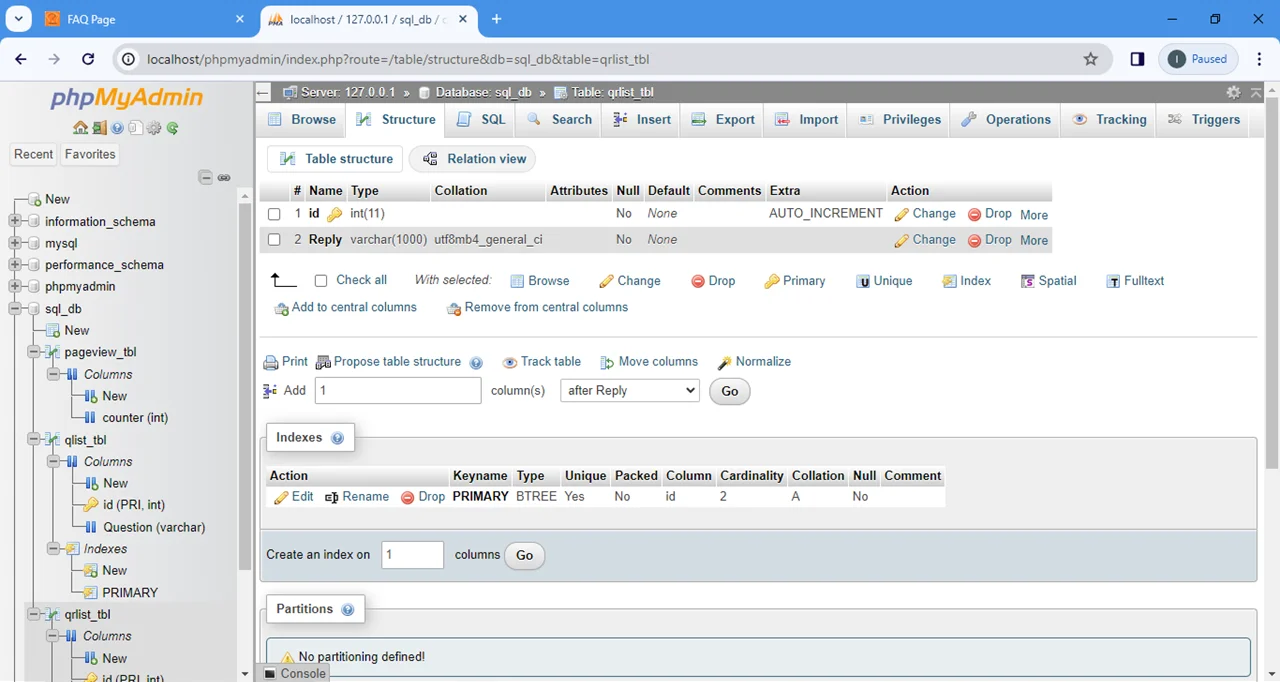Collapse all navigation tree minus icon
Screen dimensions: 1280x682
(205, 178)
